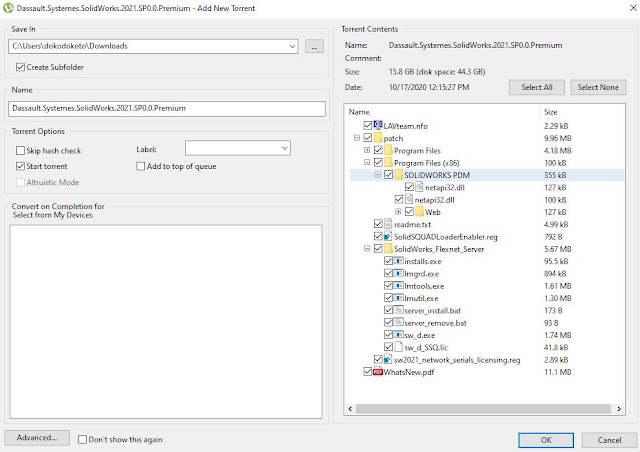This screenshot has height=452, width=640.
Task: Click the WhatsNew.pdf PDF icon
Action: 378,372
